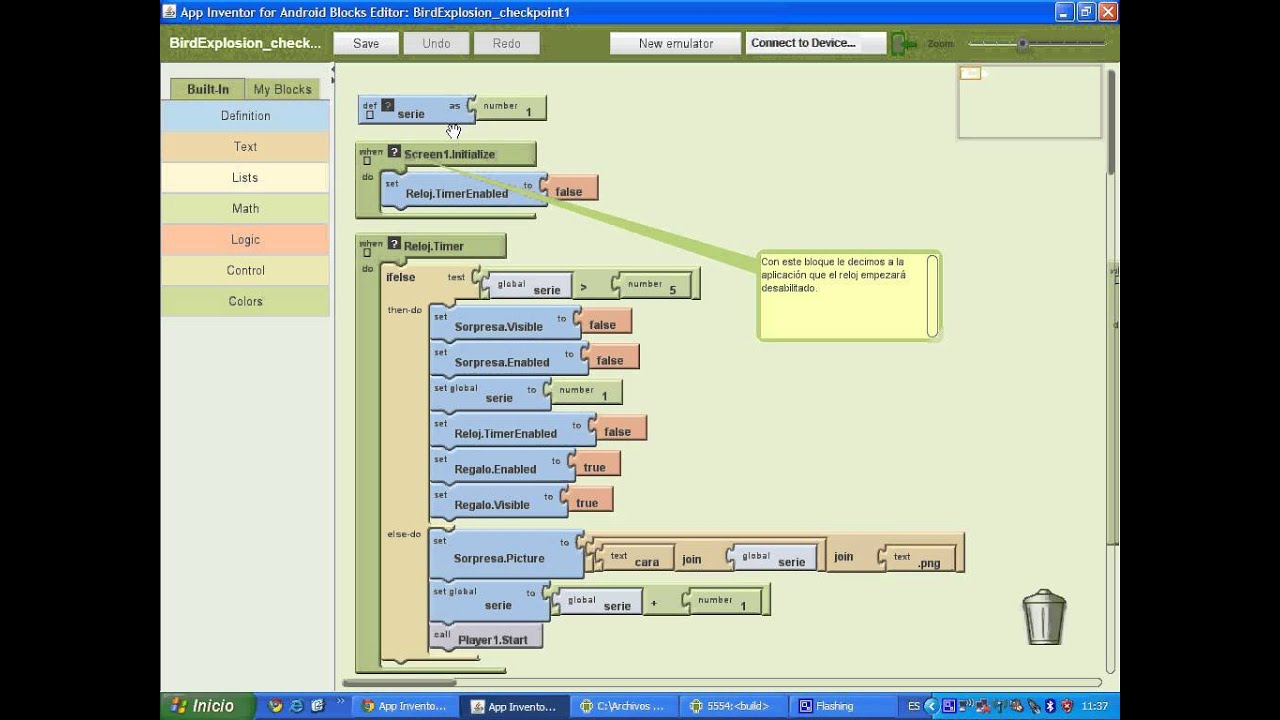
Task: Switch to the Built-In tab
Action: [208, 89]
